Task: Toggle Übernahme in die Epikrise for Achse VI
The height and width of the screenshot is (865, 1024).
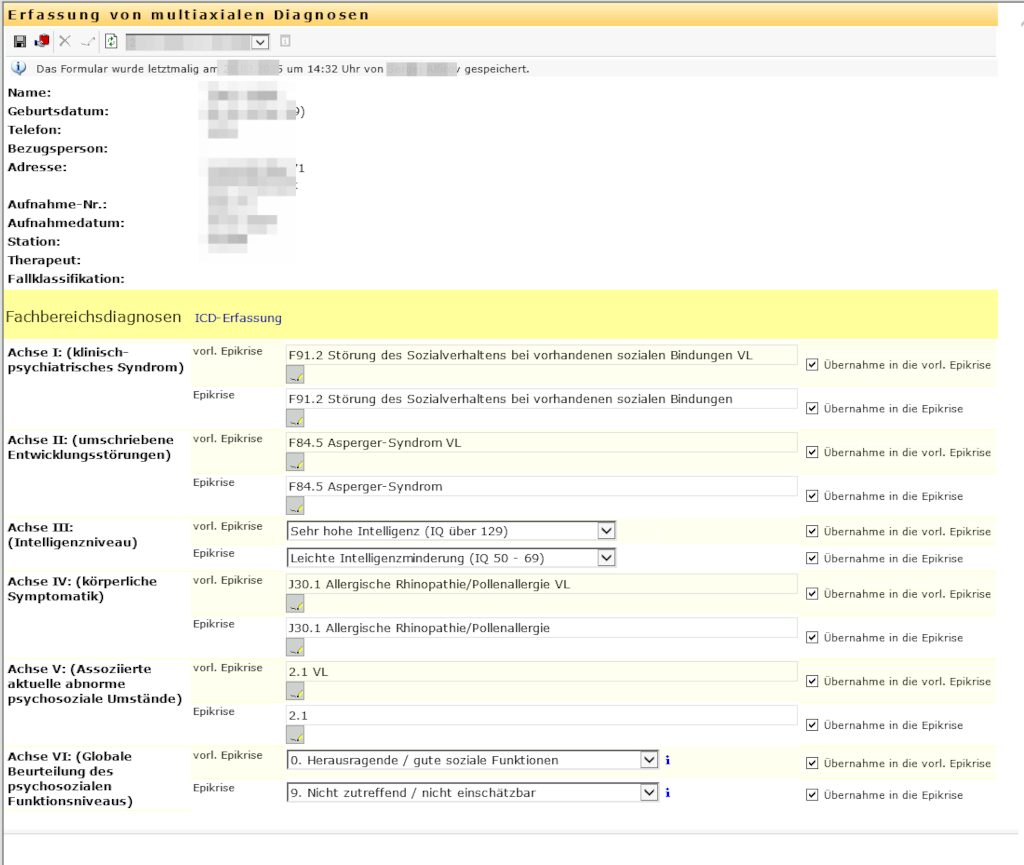Action: coord(812,795)
